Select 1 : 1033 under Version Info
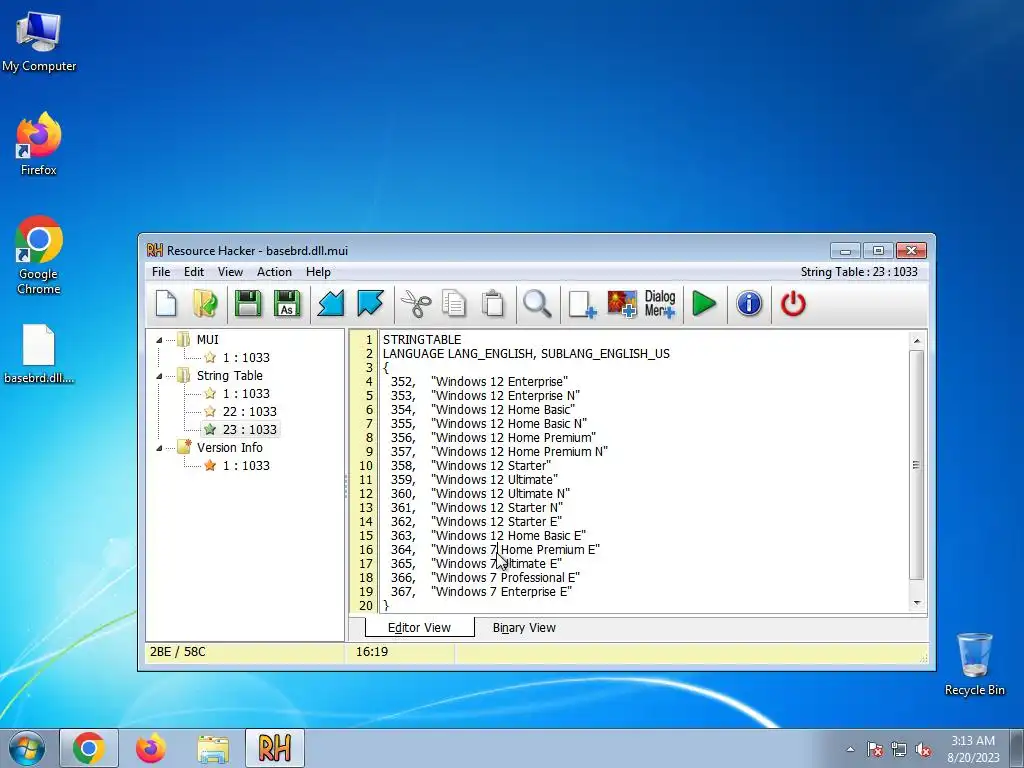 246,466
